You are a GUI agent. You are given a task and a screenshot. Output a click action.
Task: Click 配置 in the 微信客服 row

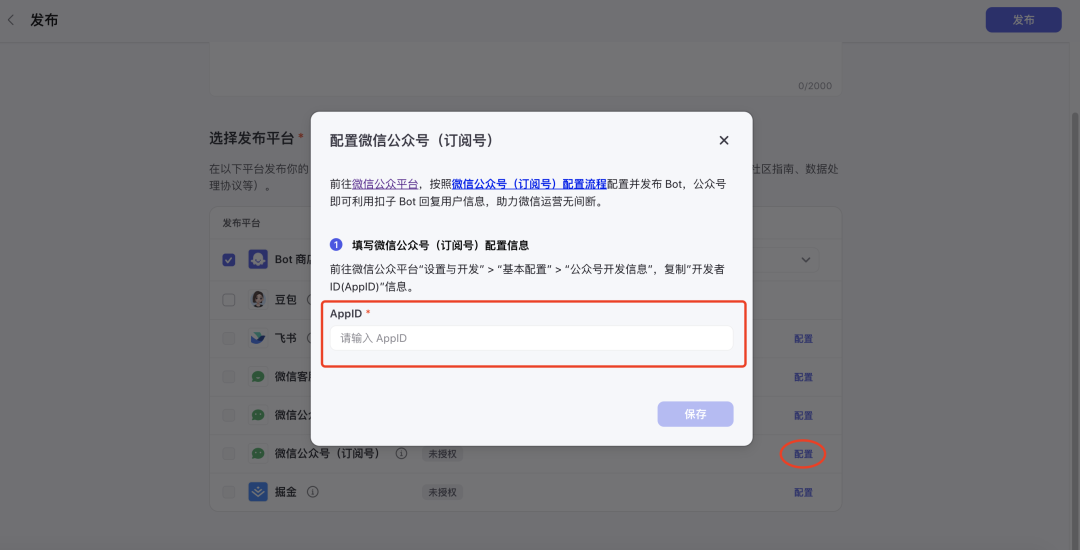coord(803,377)
